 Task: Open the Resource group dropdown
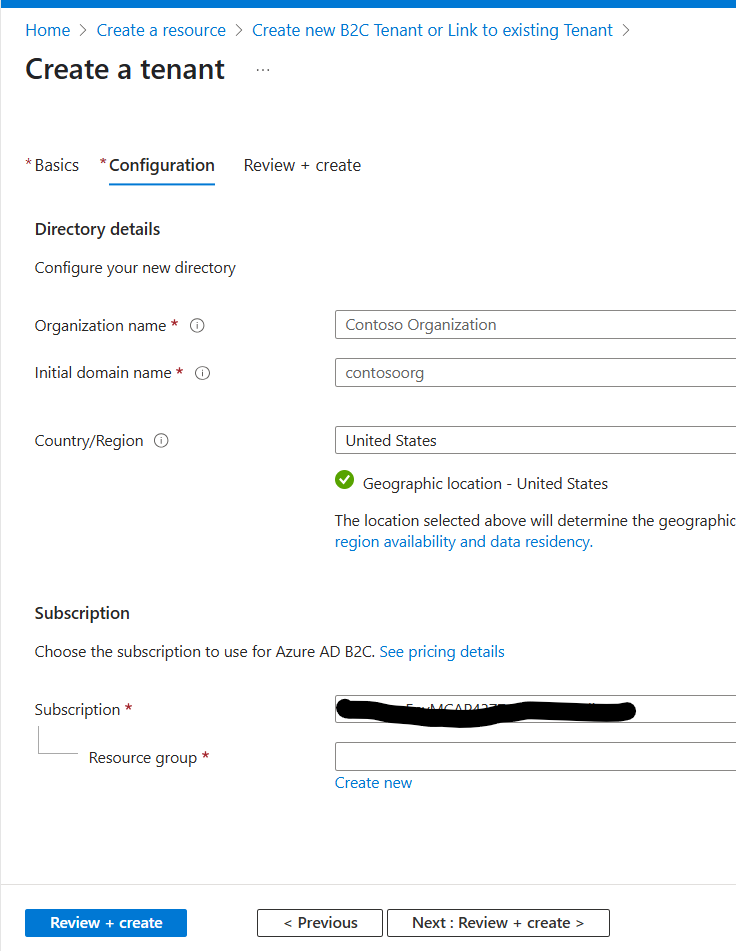[x=535, y=756]
